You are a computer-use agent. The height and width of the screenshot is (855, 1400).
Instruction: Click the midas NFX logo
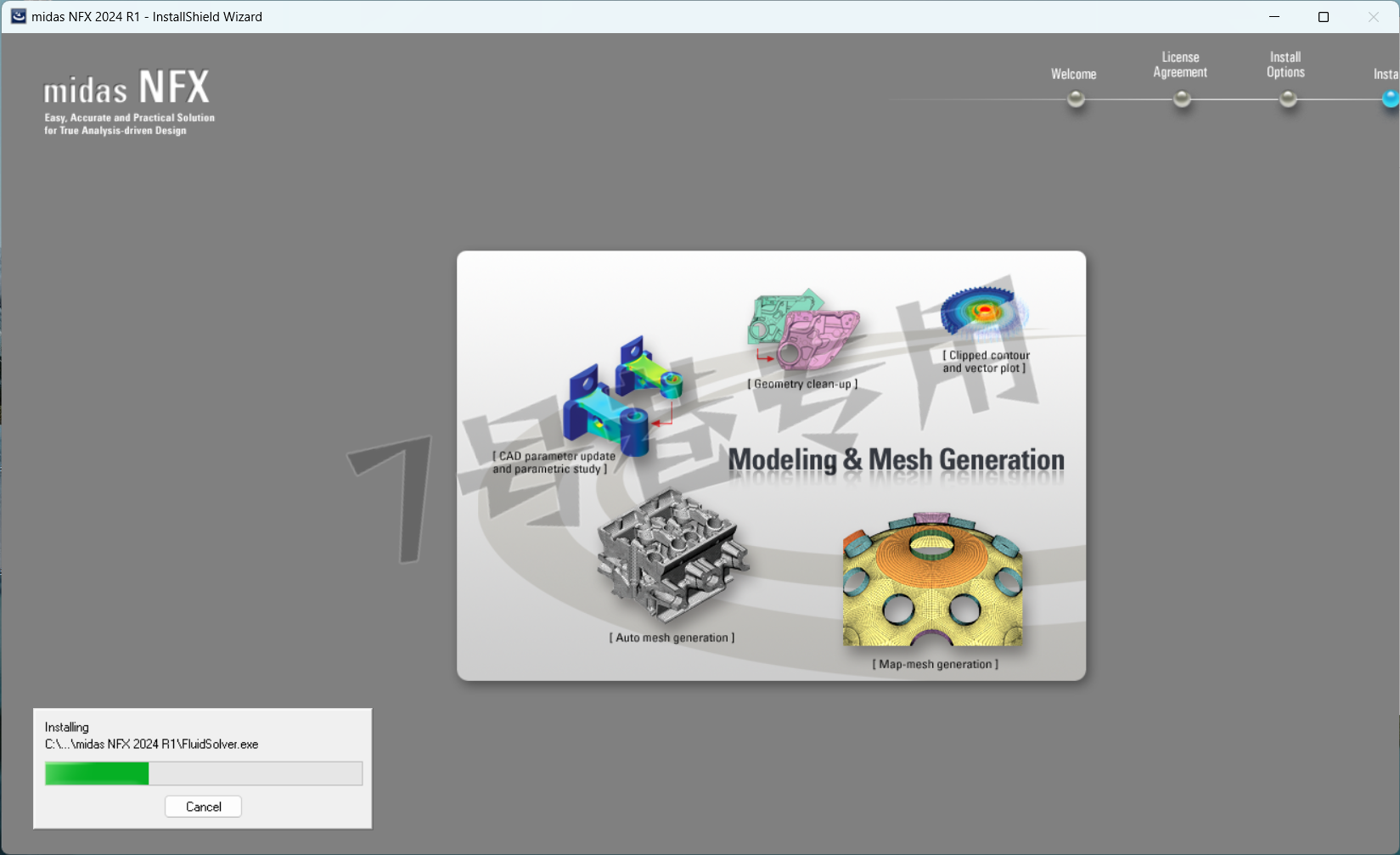tap(127, 88)
